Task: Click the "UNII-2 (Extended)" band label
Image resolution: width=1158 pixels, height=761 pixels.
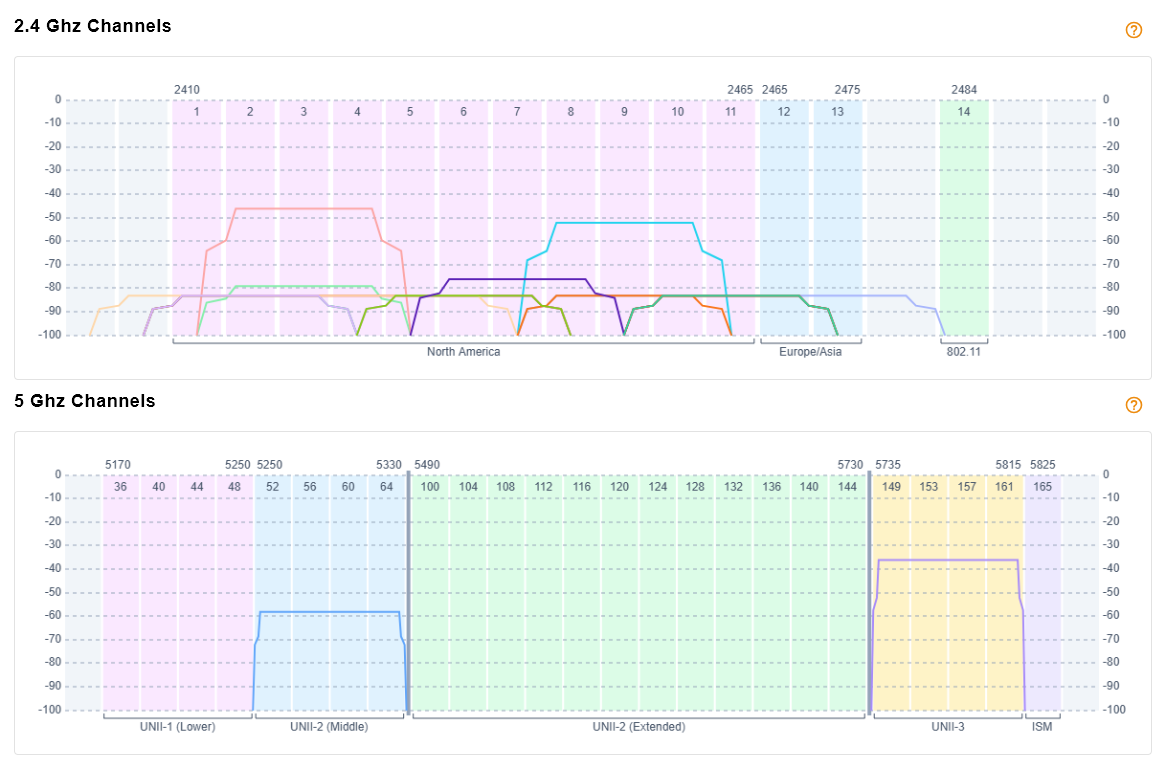Action: coord(639,727)
